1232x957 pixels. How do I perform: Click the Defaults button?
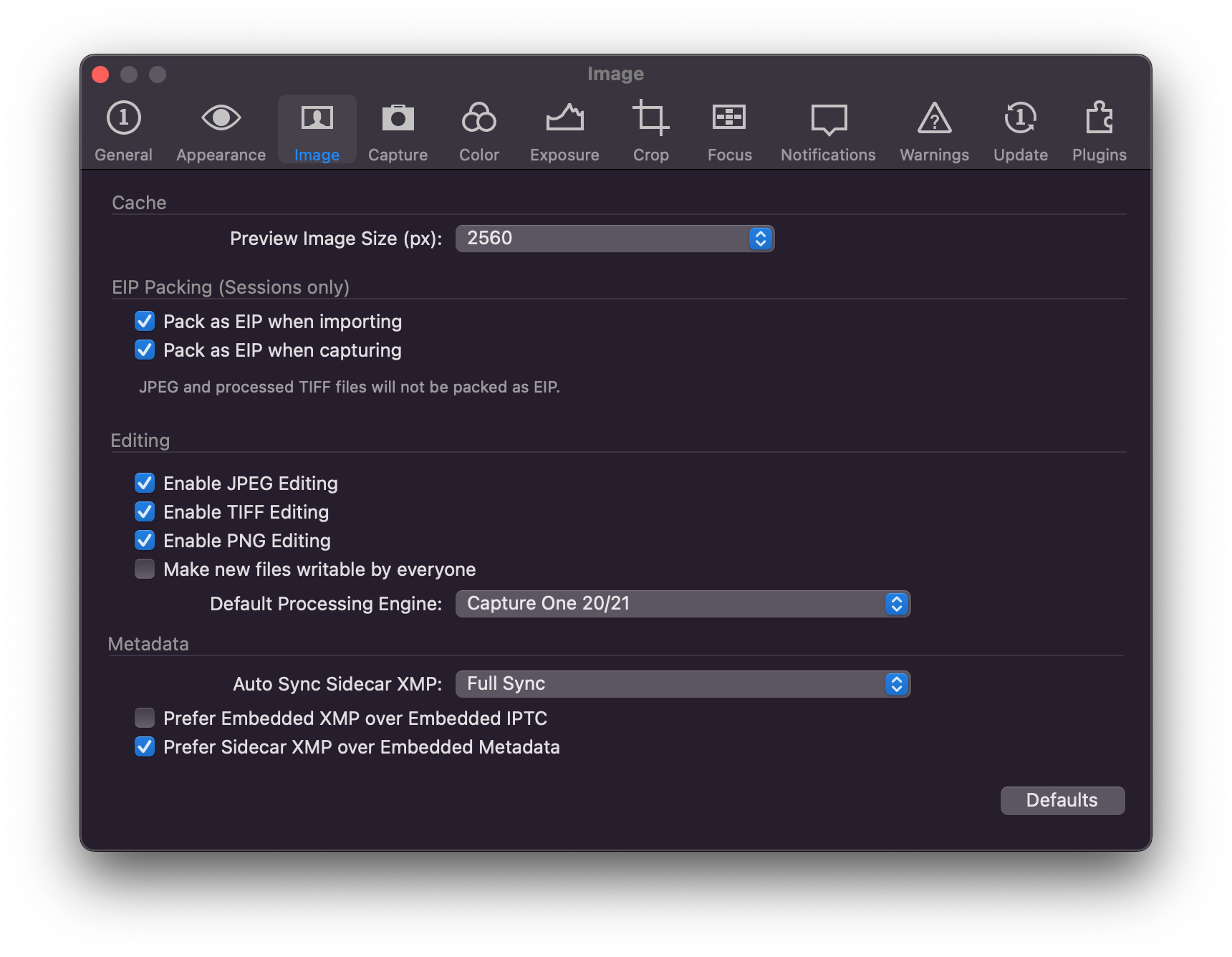point(1062,800)
